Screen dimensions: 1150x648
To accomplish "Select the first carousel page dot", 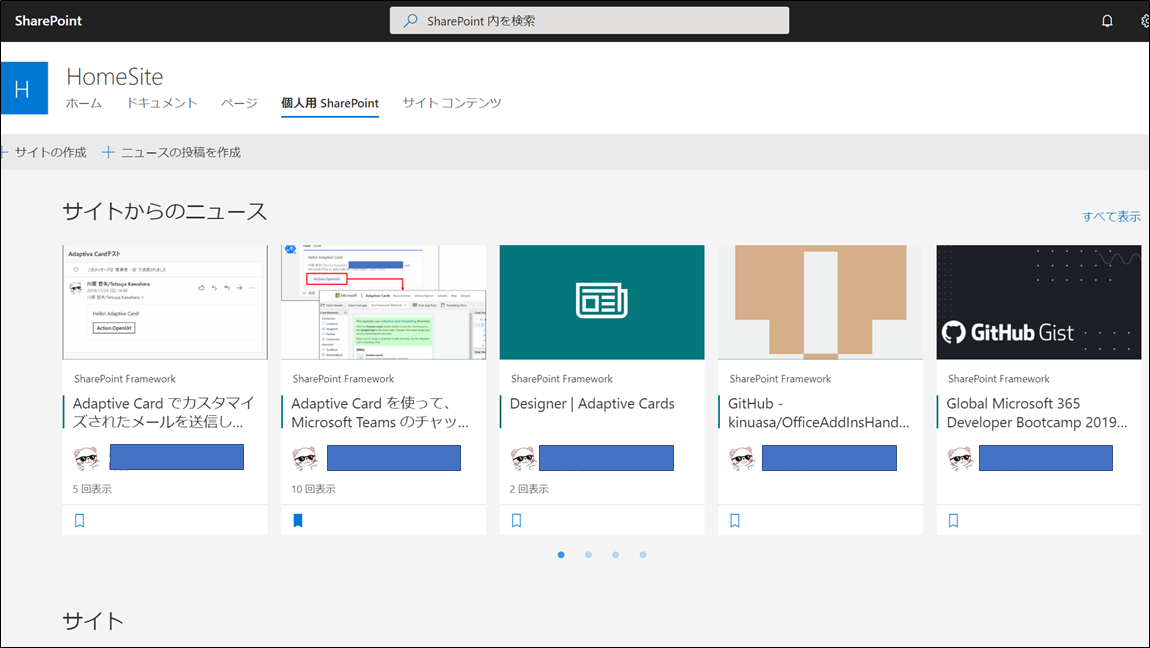I will (x=561, y=555).
